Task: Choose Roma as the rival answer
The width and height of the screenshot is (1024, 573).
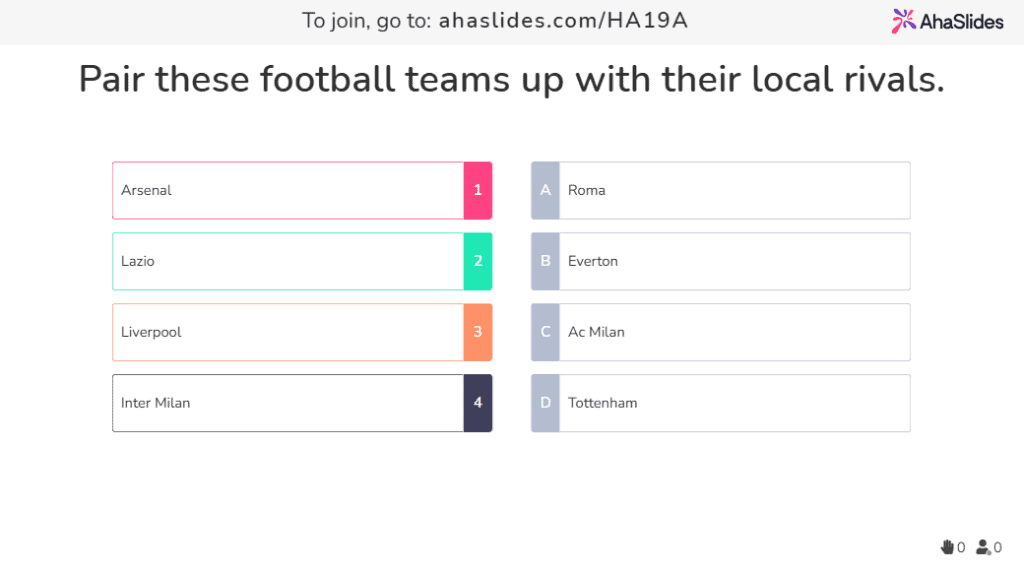Action: (x=734, y=190)
